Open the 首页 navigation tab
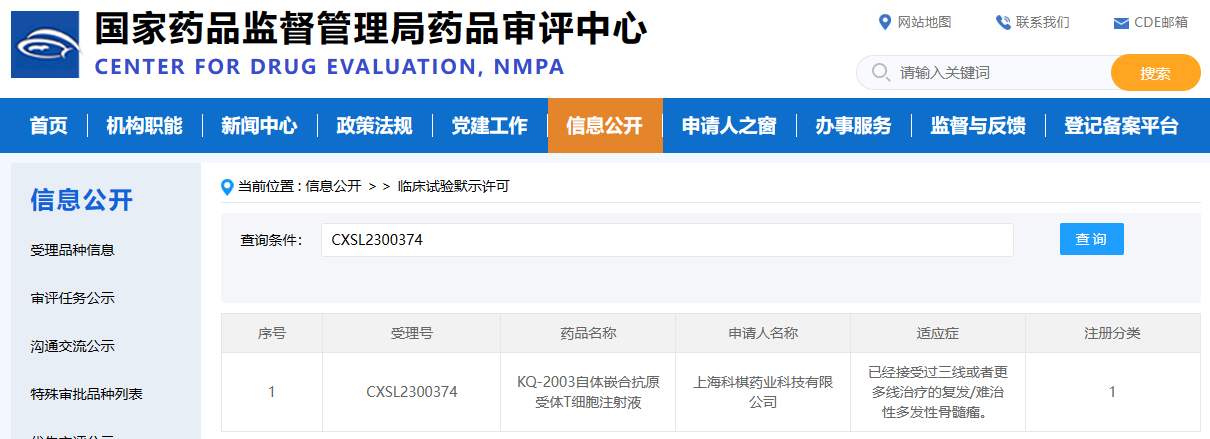This screenshot has height=439, width=1210. click(x=48, y=126)
